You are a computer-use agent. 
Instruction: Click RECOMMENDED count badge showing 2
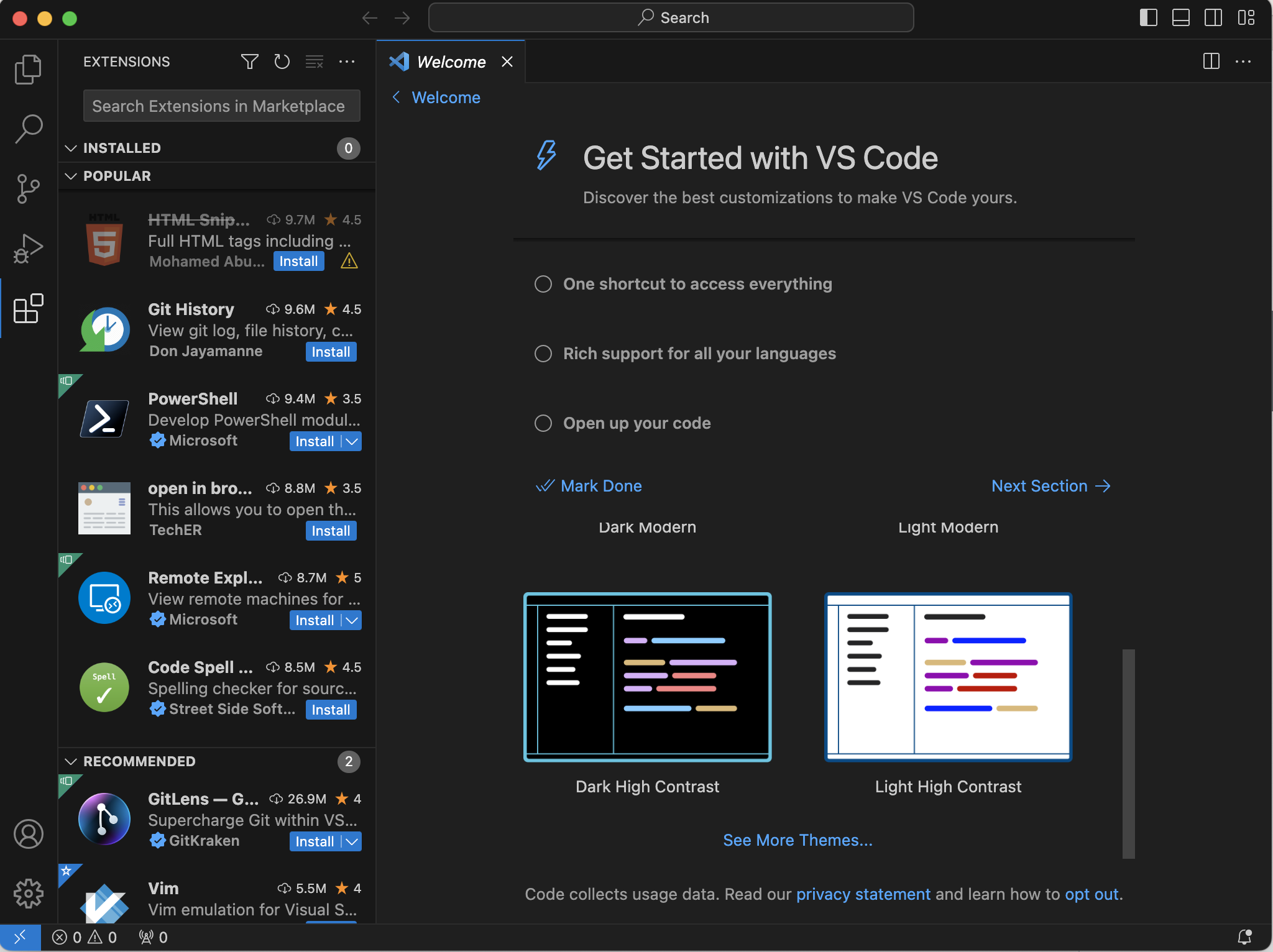click(348, 761)
